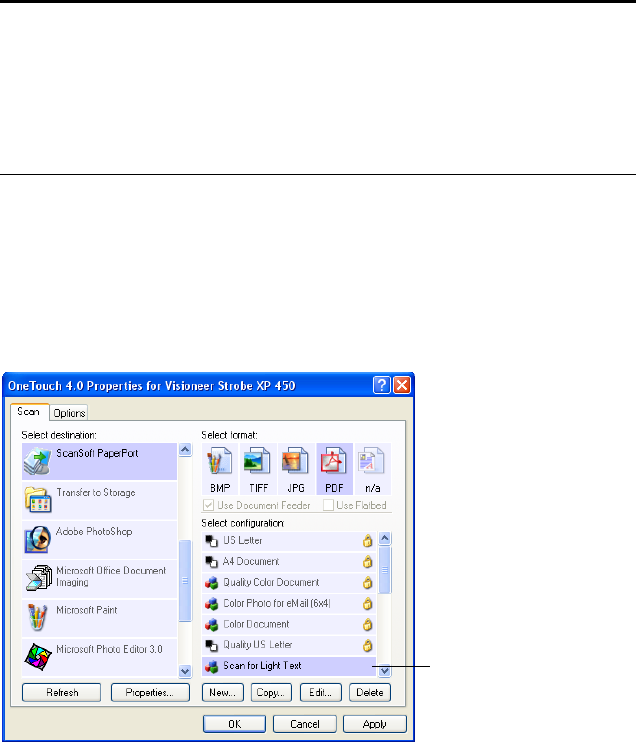Select the Microsoft Photo Editor 3.0 icon
636x742 pixels.
pos(38,656)
